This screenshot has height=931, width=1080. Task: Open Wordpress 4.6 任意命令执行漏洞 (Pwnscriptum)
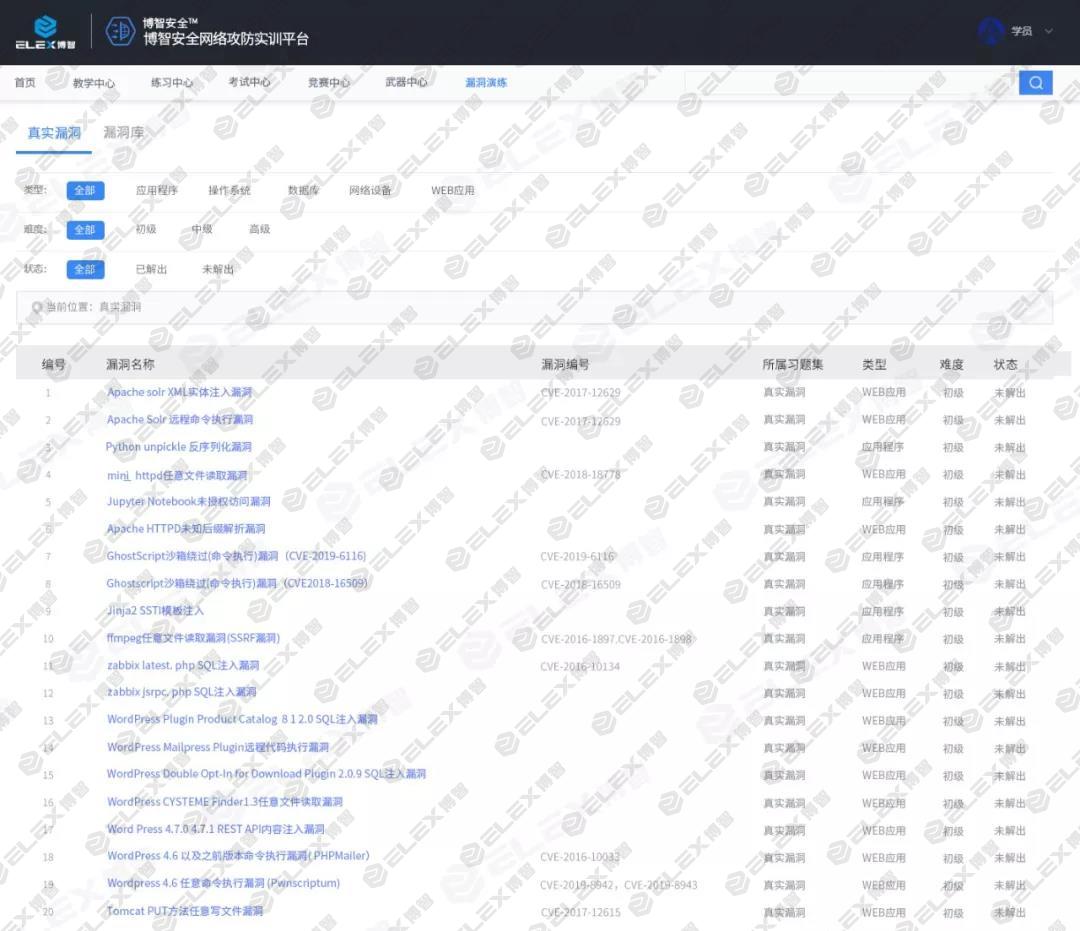click(x=223, y=883)
